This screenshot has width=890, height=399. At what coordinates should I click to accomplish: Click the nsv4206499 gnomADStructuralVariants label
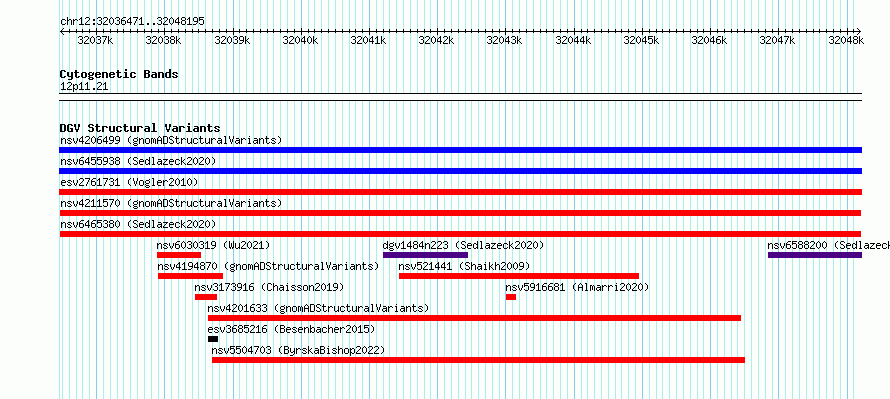(x=171, y=140)
